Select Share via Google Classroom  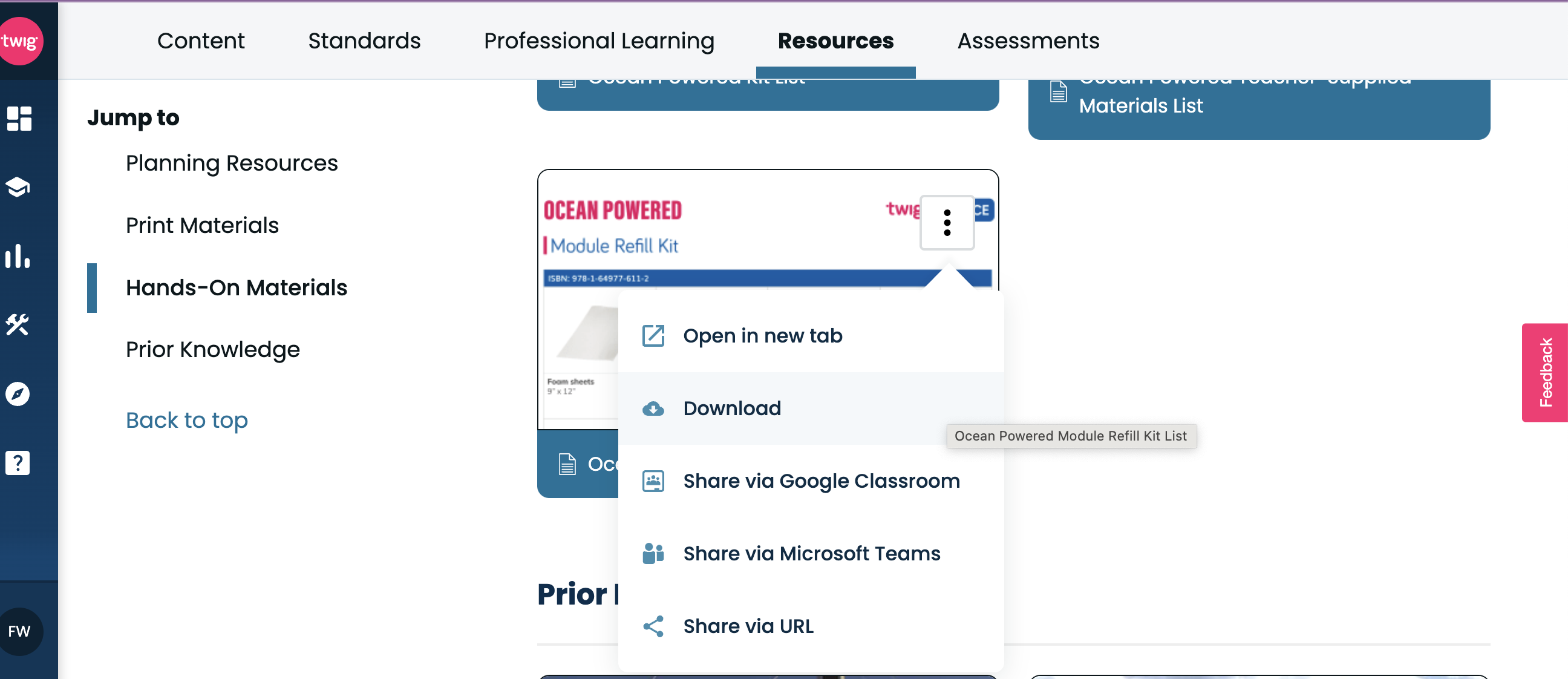coord(821,481)
